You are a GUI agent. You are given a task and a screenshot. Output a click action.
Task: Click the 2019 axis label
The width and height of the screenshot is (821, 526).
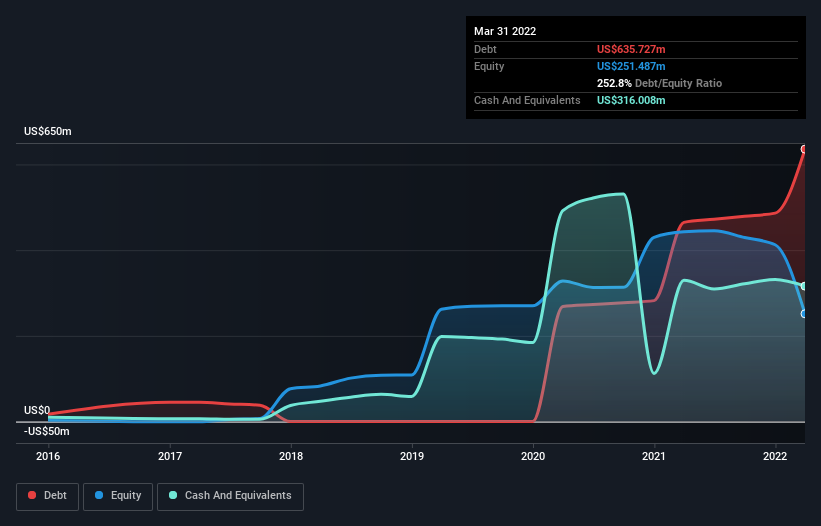coord(412,456)
